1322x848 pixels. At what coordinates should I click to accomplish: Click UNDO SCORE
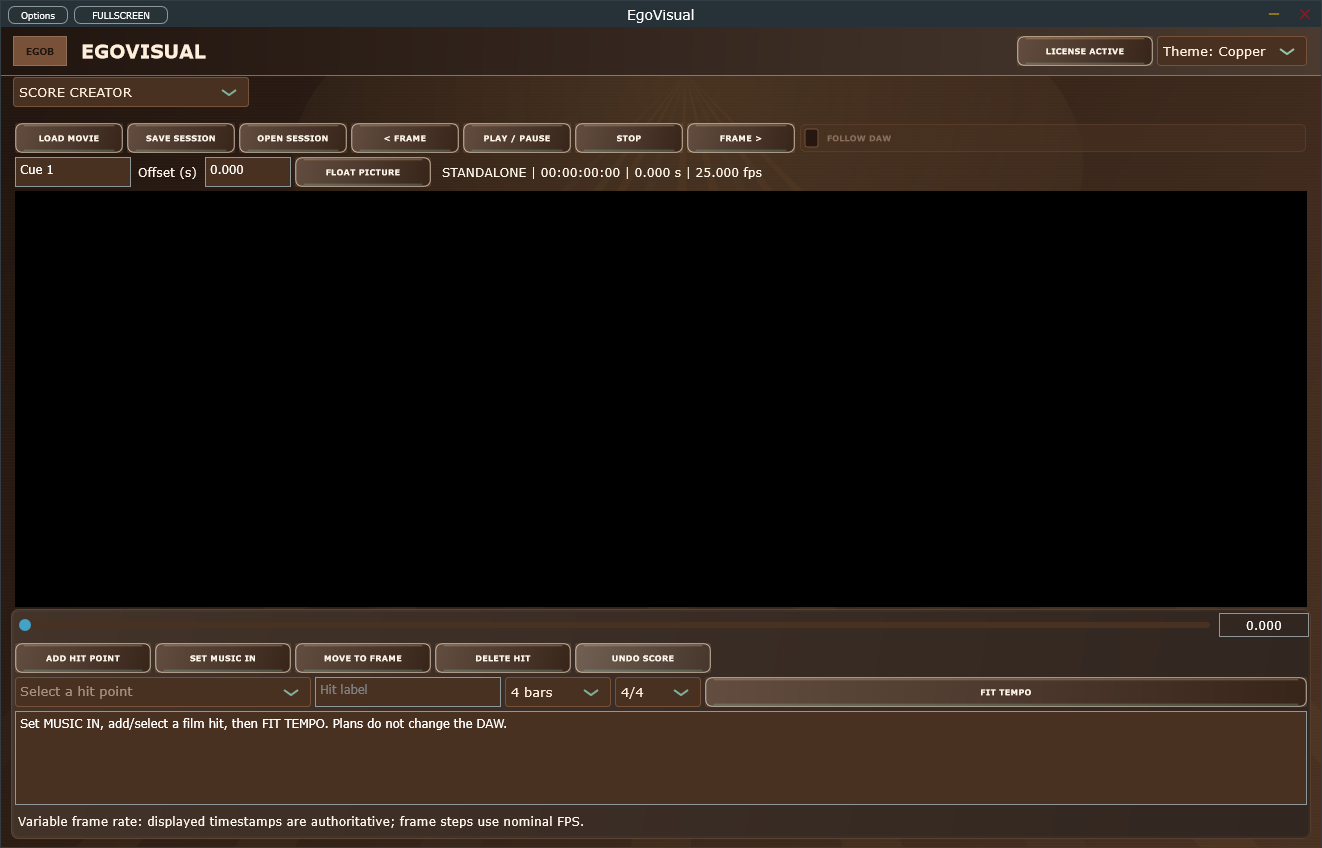pos(643,658)
